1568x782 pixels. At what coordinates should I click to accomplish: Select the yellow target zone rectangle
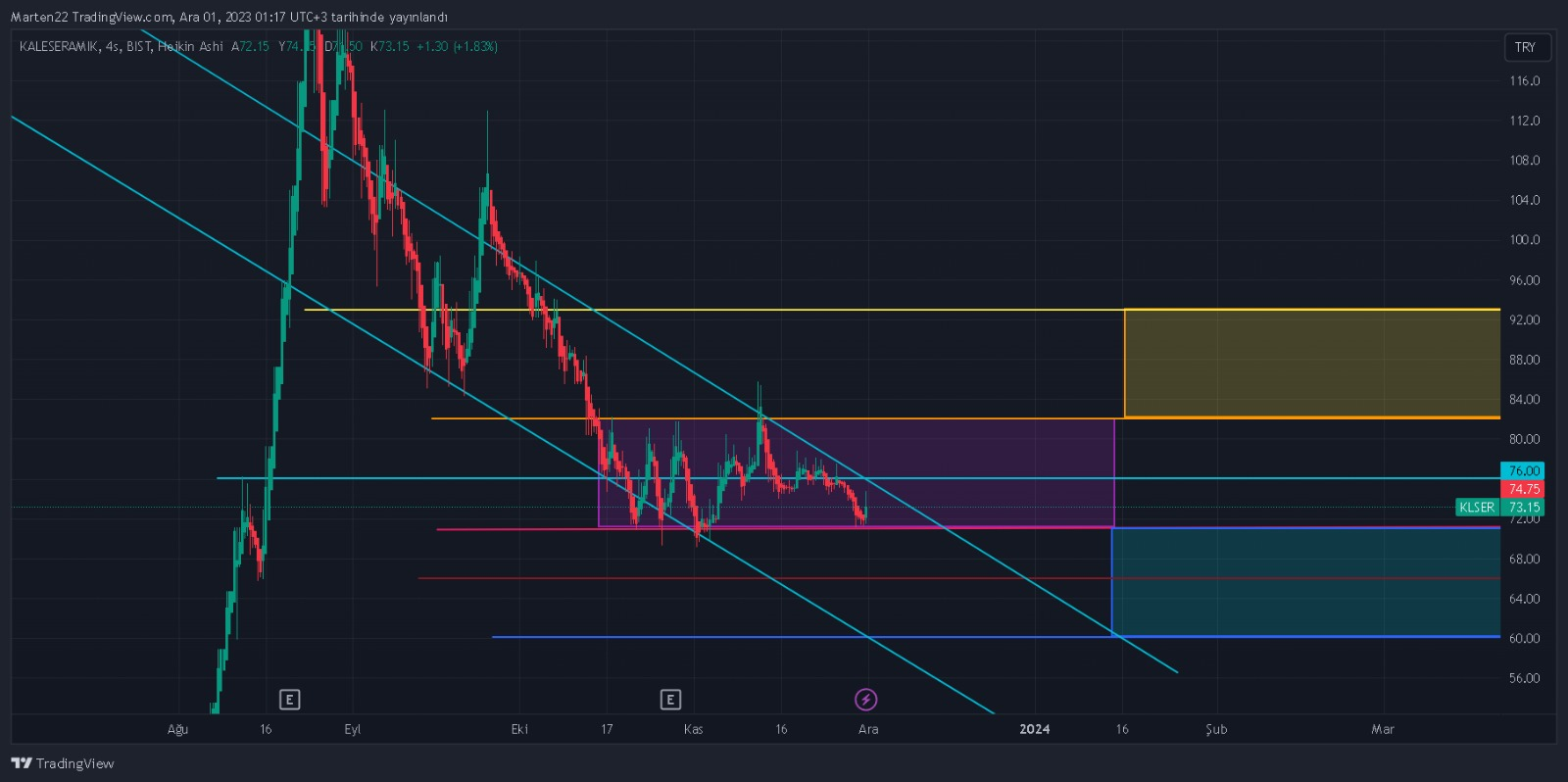coord(1312,364)
